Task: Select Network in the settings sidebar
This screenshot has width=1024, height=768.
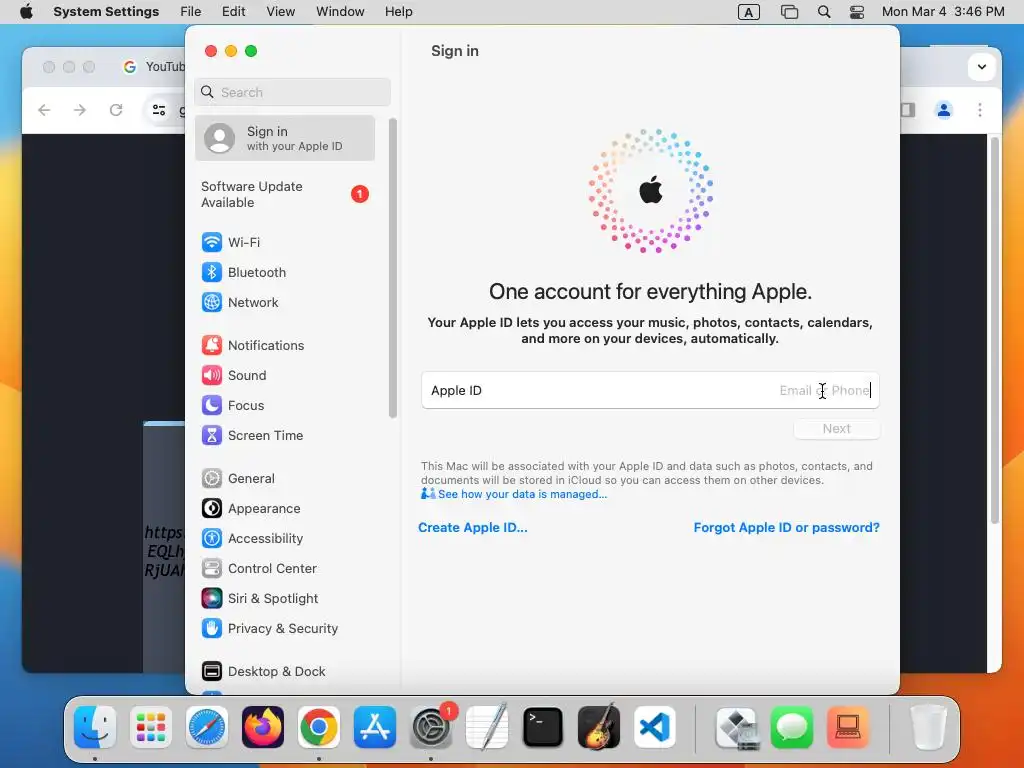Action: pyautogui.click(x=239, y=302)
